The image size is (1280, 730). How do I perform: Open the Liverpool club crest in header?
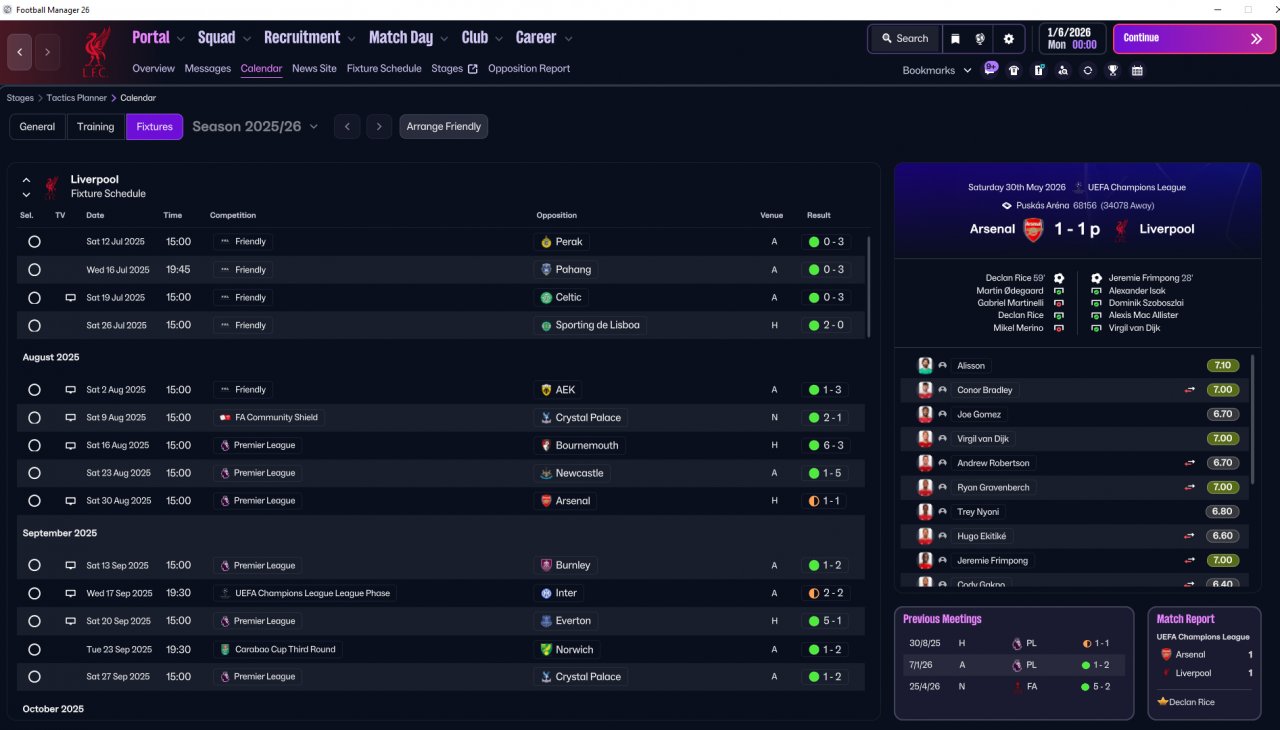pyautogui.click(x=97, y=53)
